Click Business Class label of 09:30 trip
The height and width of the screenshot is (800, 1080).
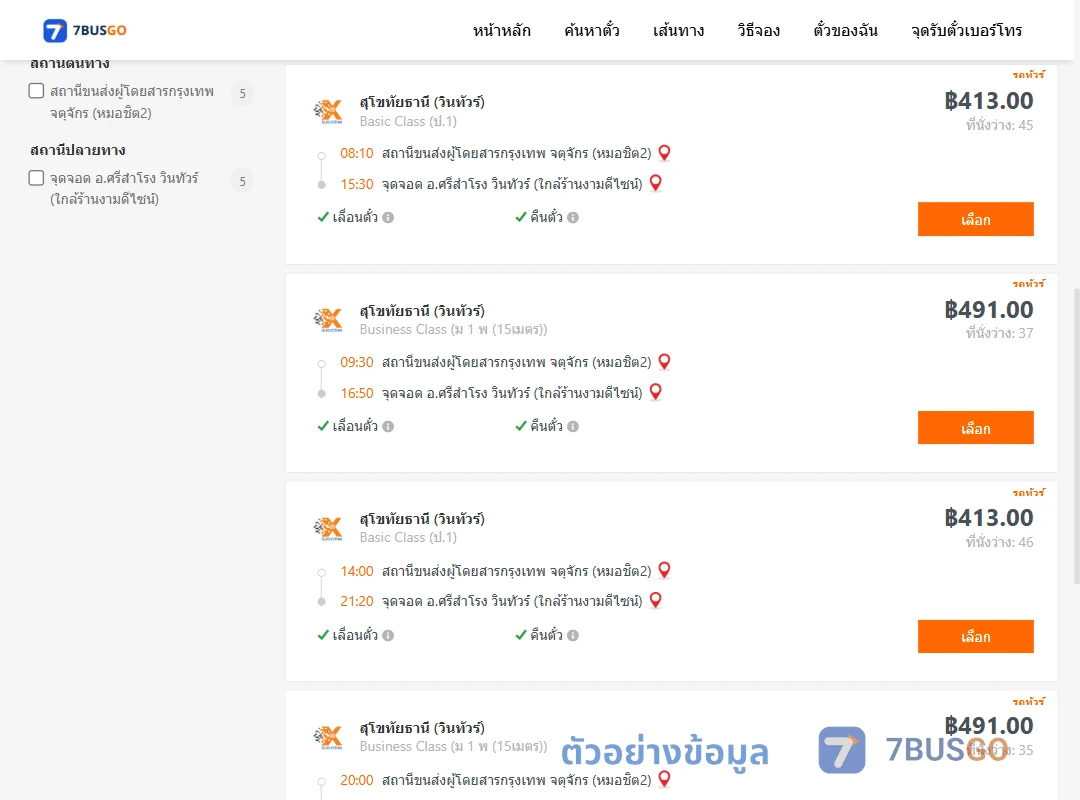(x=453, y=329)
